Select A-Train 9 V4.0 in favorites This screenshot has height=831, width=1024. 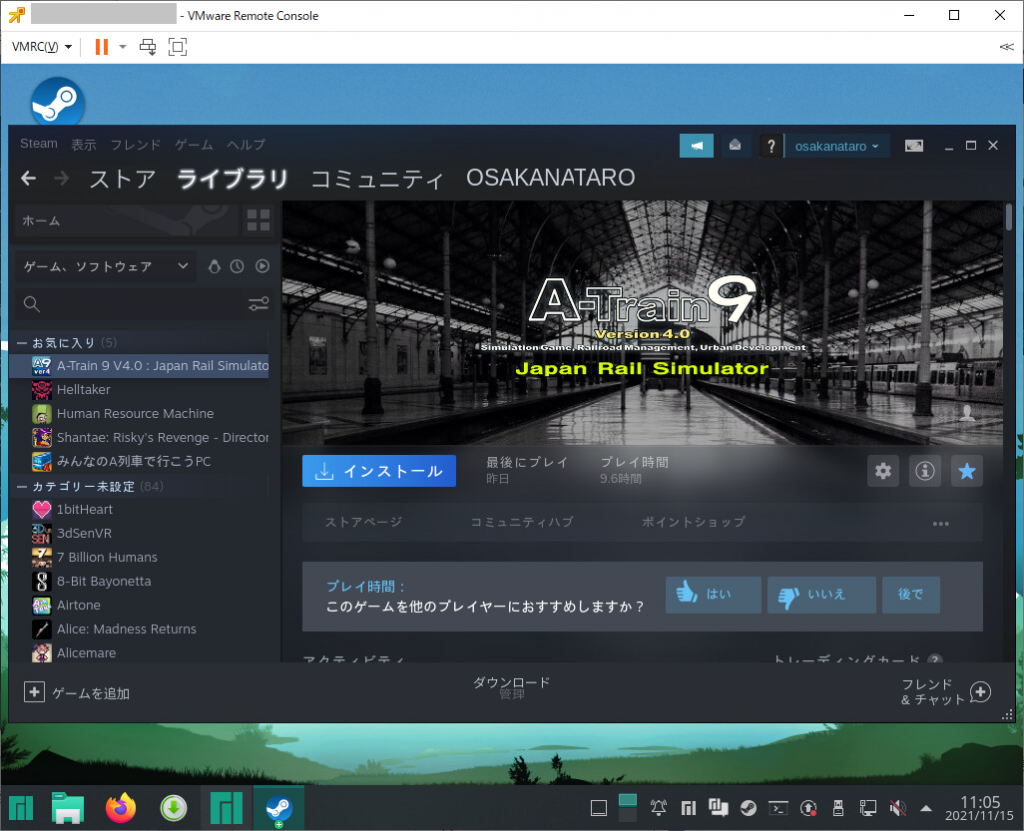click(x=139, y=366)
